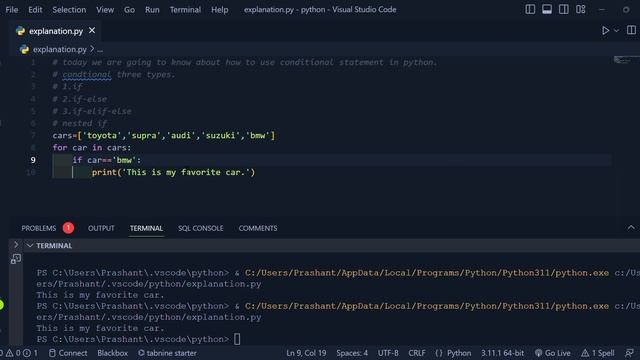640x360 pixels.
Task: Open the File menu
Action: point(11,9)
